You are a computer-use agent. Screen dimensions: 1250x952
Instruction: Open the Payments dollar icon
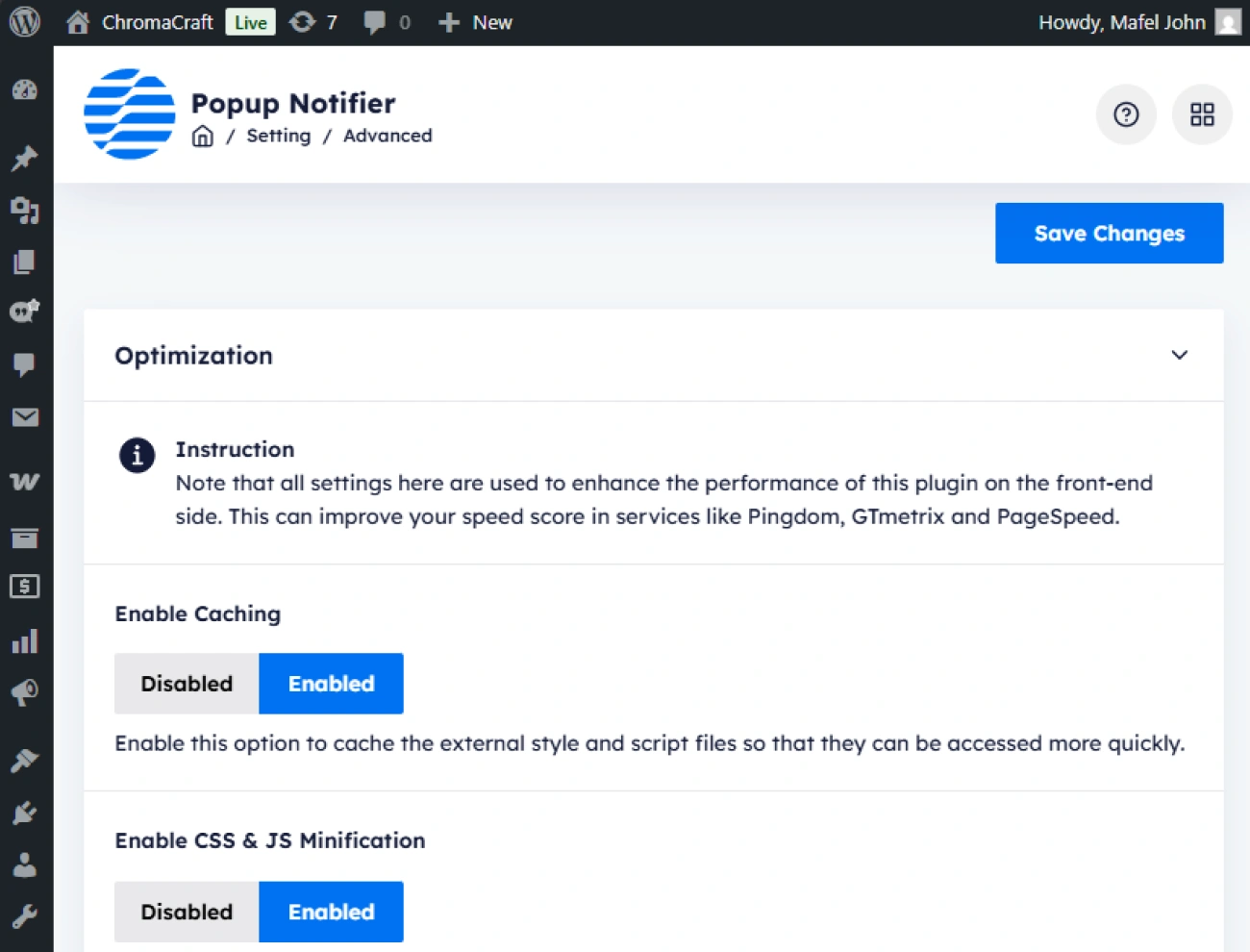[x=25, y=586]
